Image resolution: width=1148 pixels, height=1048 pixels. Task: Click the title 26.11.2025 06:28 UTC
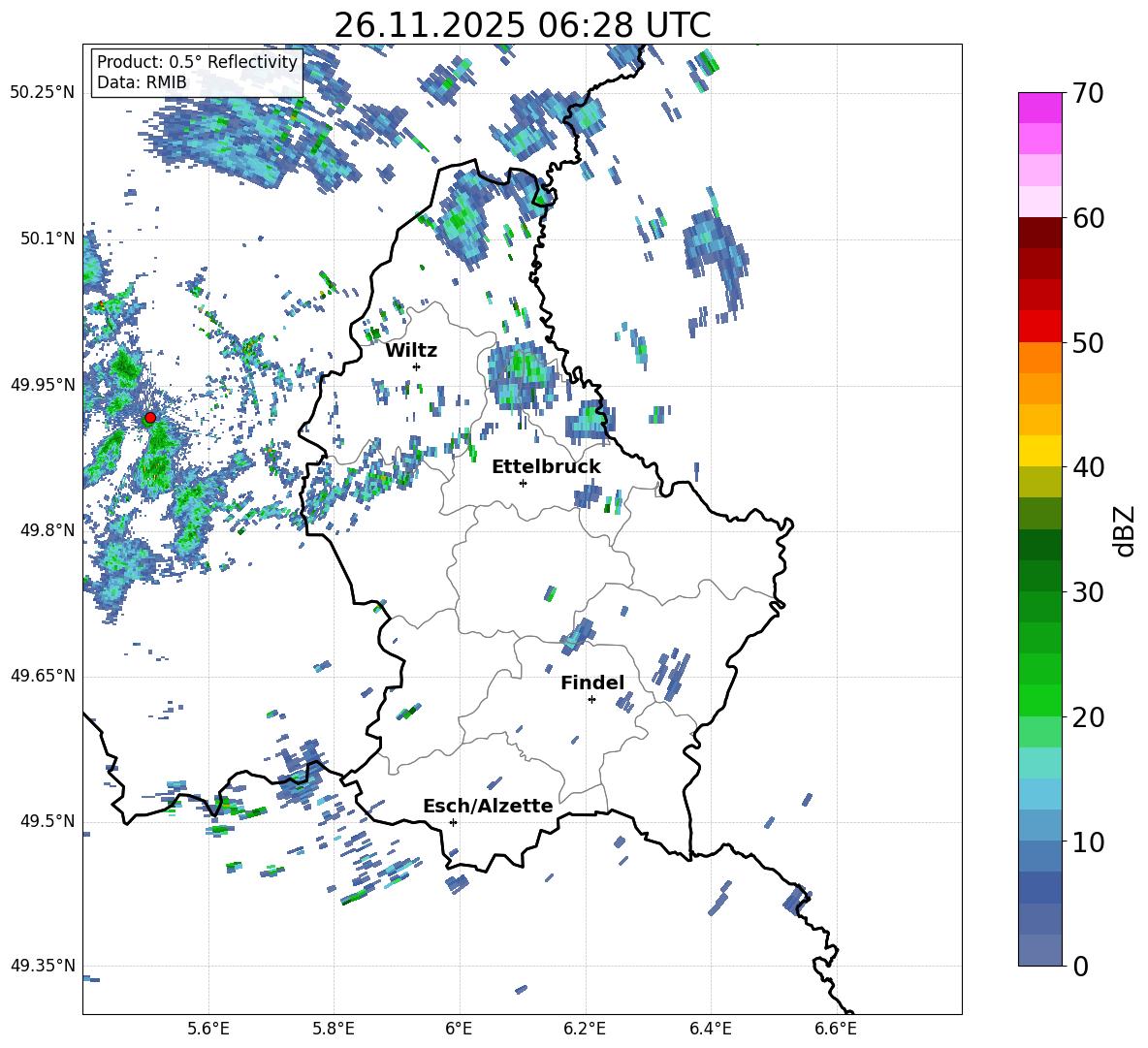click(x=523, y=25)
